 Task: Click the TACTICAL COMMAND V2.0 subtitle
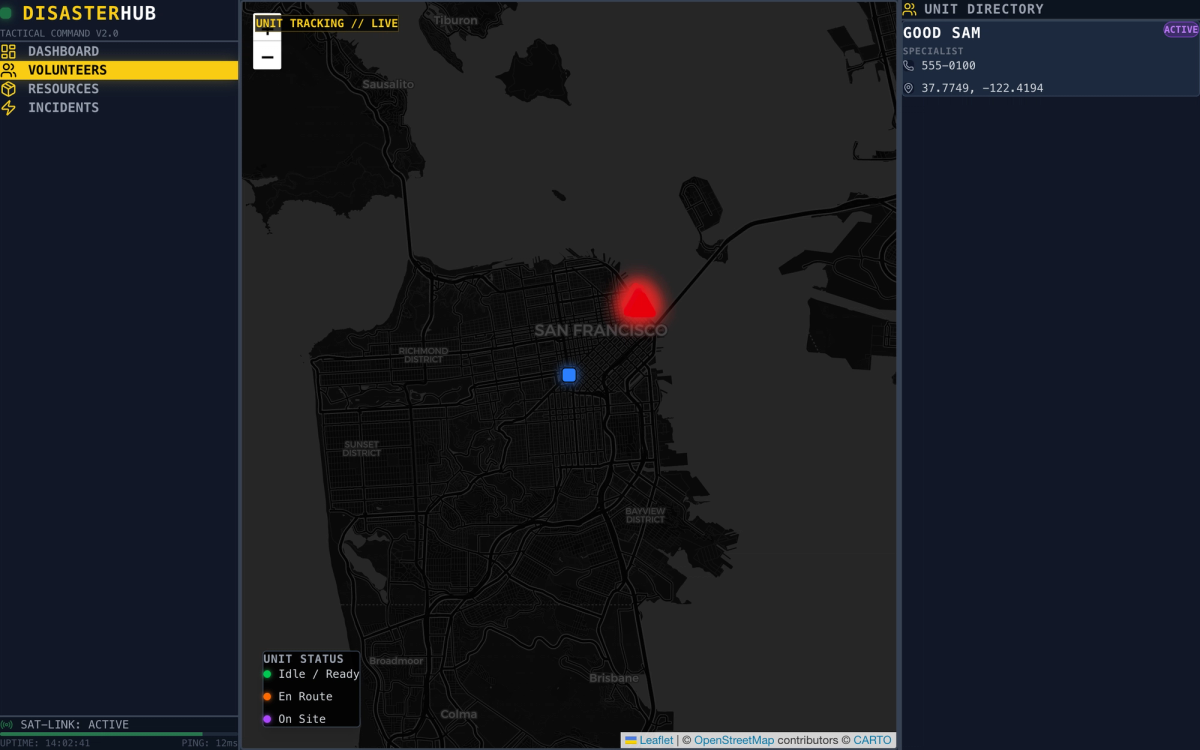(x=59, y=33)
